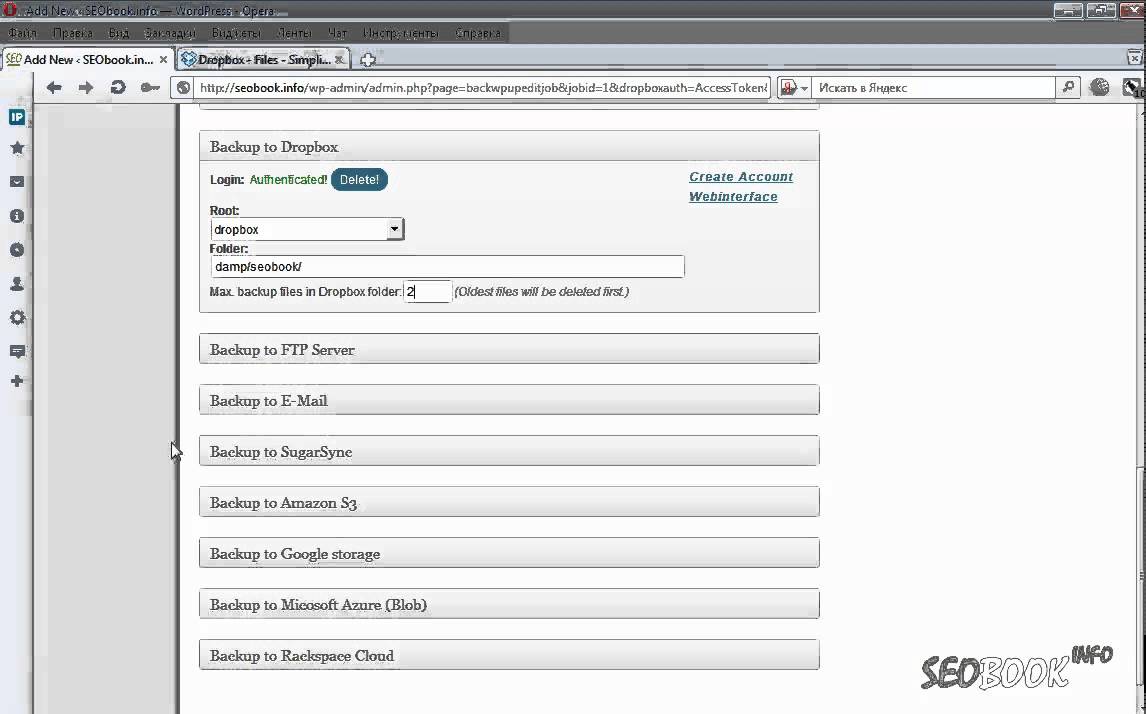Go forward with the forward arrow
This screenshot has width=1146, height=714.
[86, 88]
